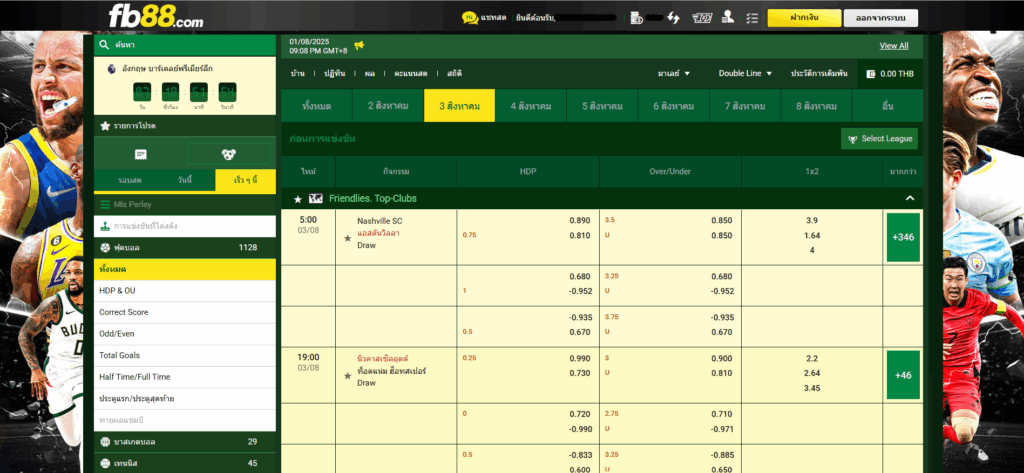
Task: Open the ประวัติการเดิมพัน bet history link
Action: pos(819,74)
